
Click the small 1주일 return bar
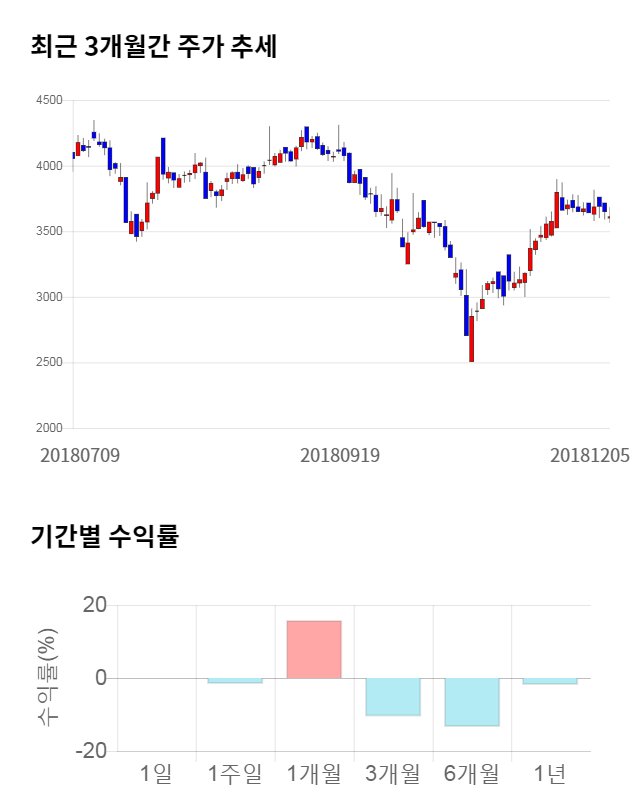coord(235,681)
